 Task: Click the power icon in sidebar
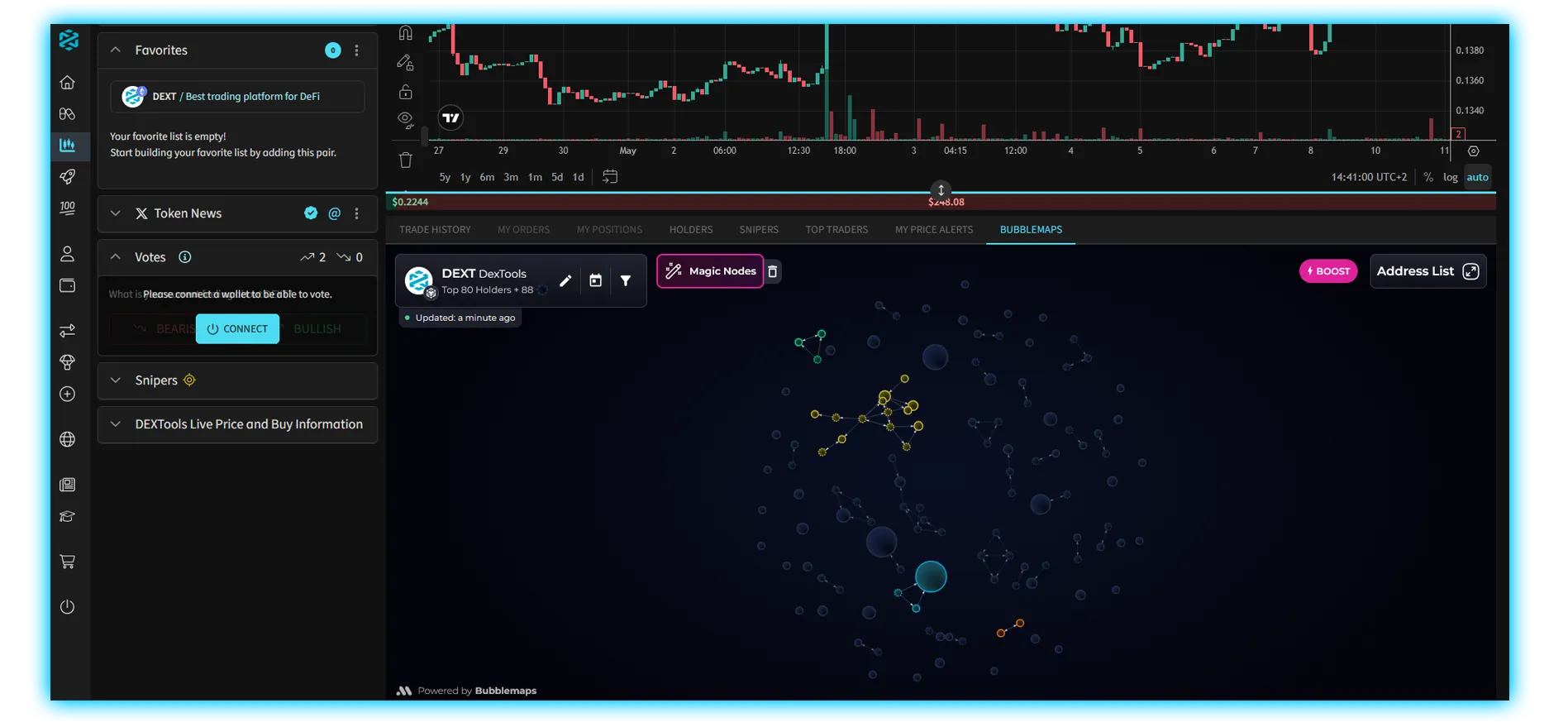pos(68,607)
